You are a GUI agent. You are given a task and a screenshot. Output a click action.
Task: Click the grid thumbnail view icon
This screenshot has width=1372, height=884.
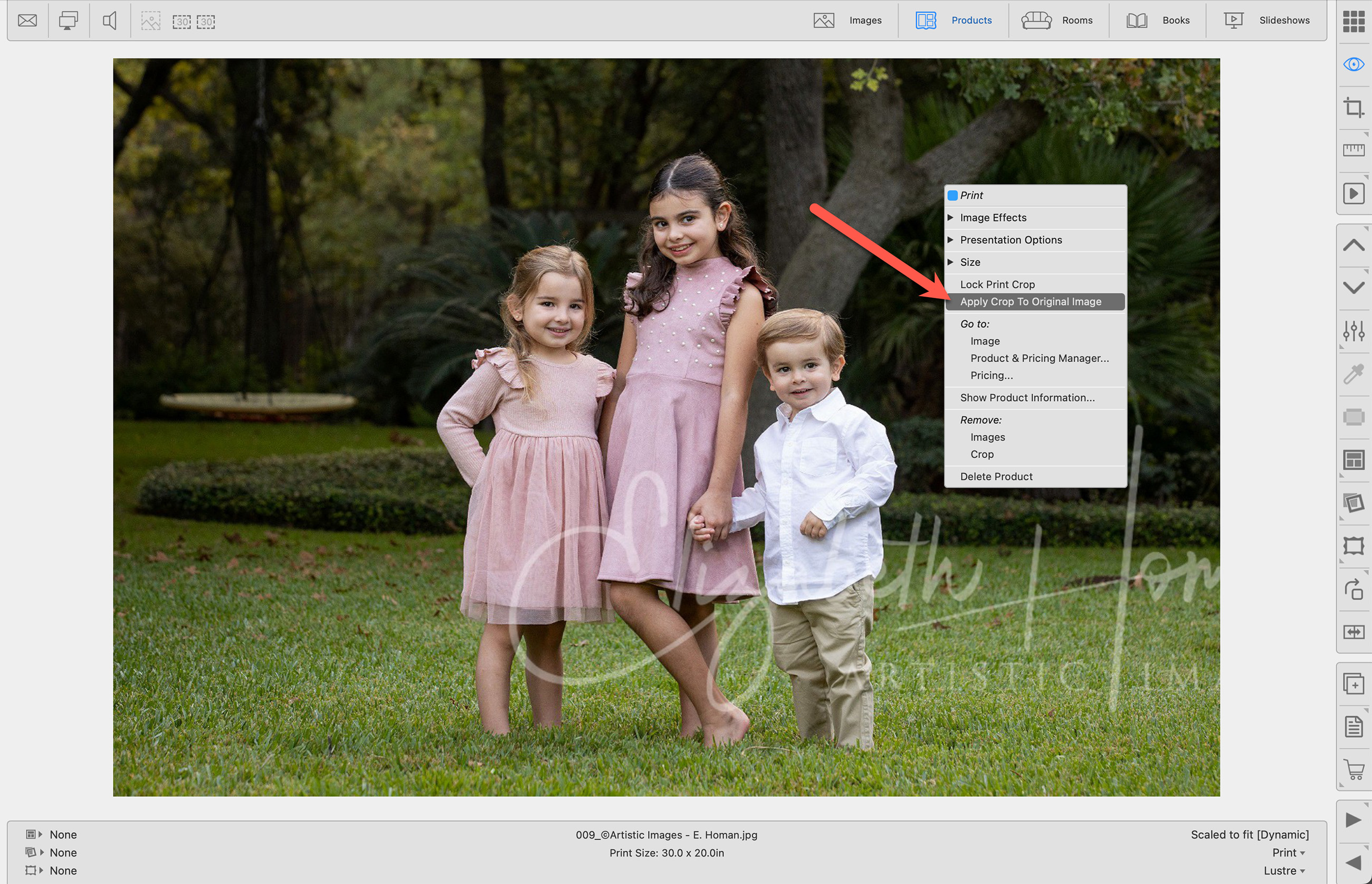click(1353, 21)
